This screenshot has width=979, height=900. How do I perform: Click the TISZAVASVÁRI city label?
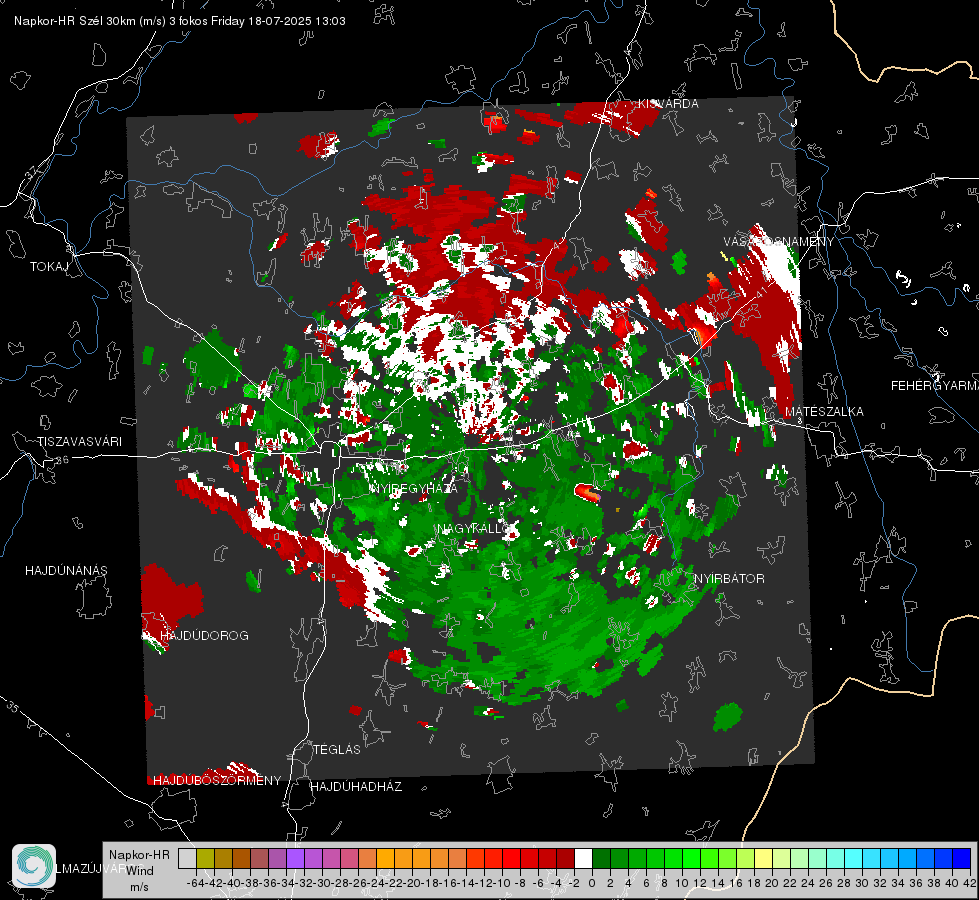(79, 442)
